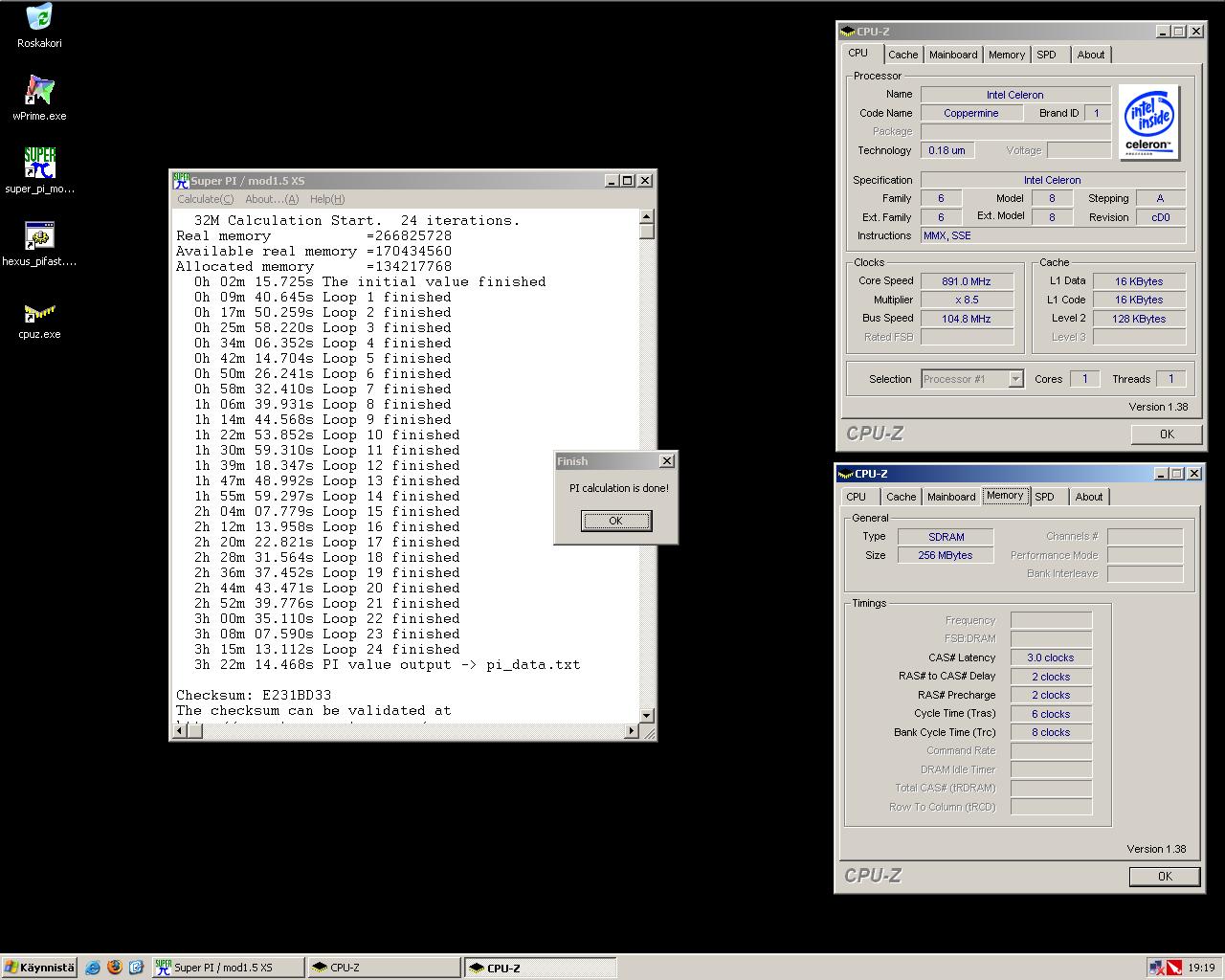Open the Käynnistä start menu

point(39,968)
